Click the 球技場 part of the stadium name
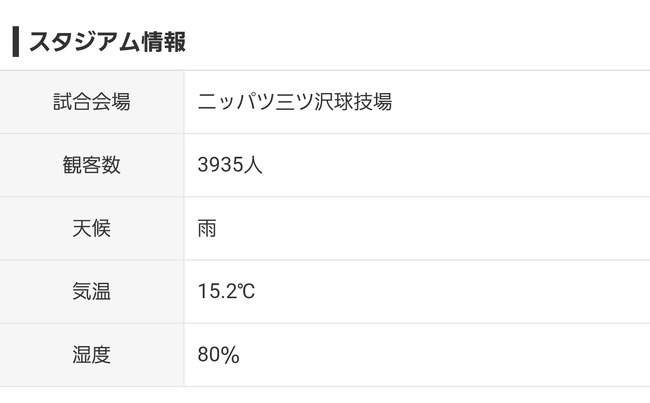The height and width of the screenshot is (403, 650). [363, 102]
